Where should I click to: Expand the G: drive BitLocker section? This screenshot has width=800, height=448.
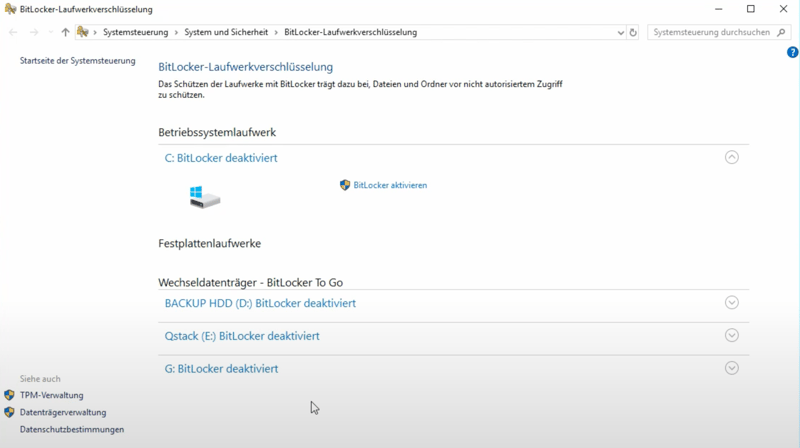(732, 368)
